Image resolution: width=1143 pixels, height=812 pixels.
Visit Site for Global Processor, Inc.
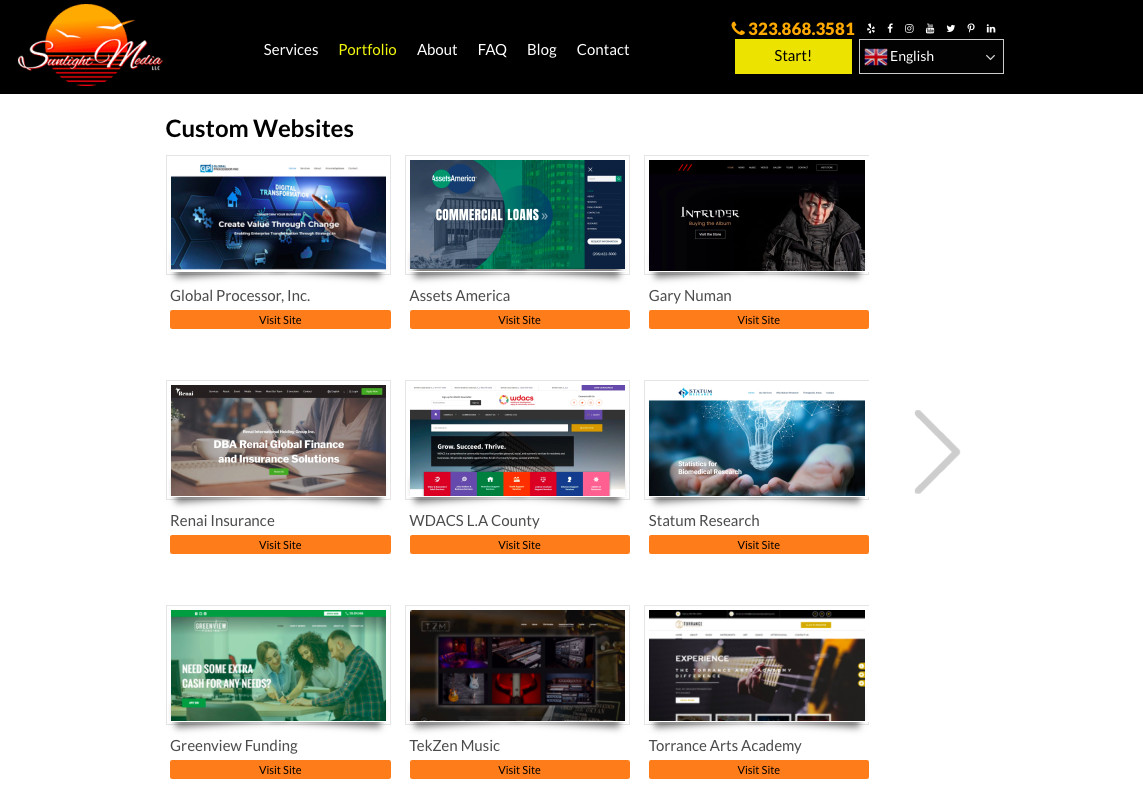click(280, 319)
